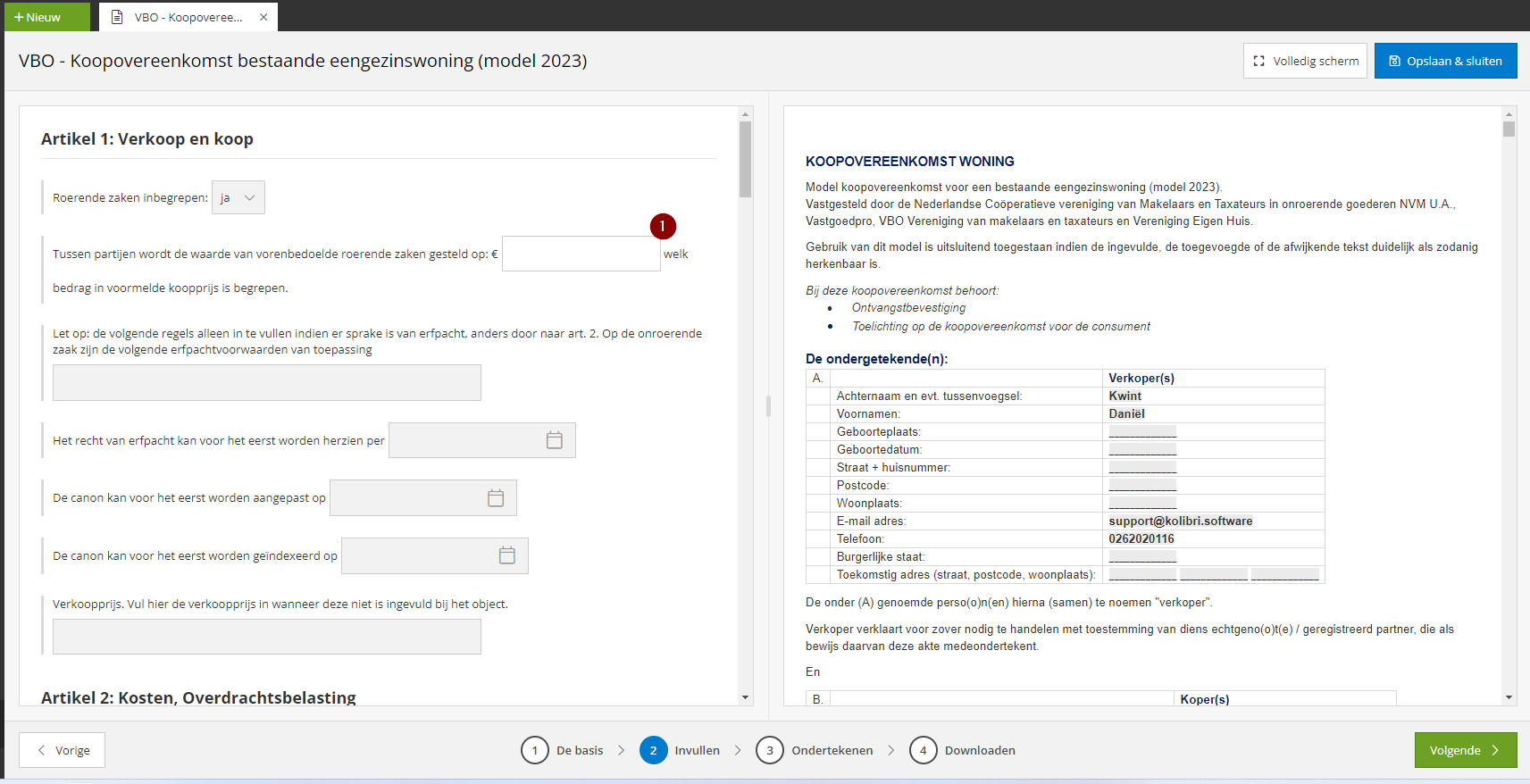Image resolution: width=1530 pixels, height=784 pixels.
Task: Click the Geboortedatum blank in preview table
Action: [x=1142, y=450]
